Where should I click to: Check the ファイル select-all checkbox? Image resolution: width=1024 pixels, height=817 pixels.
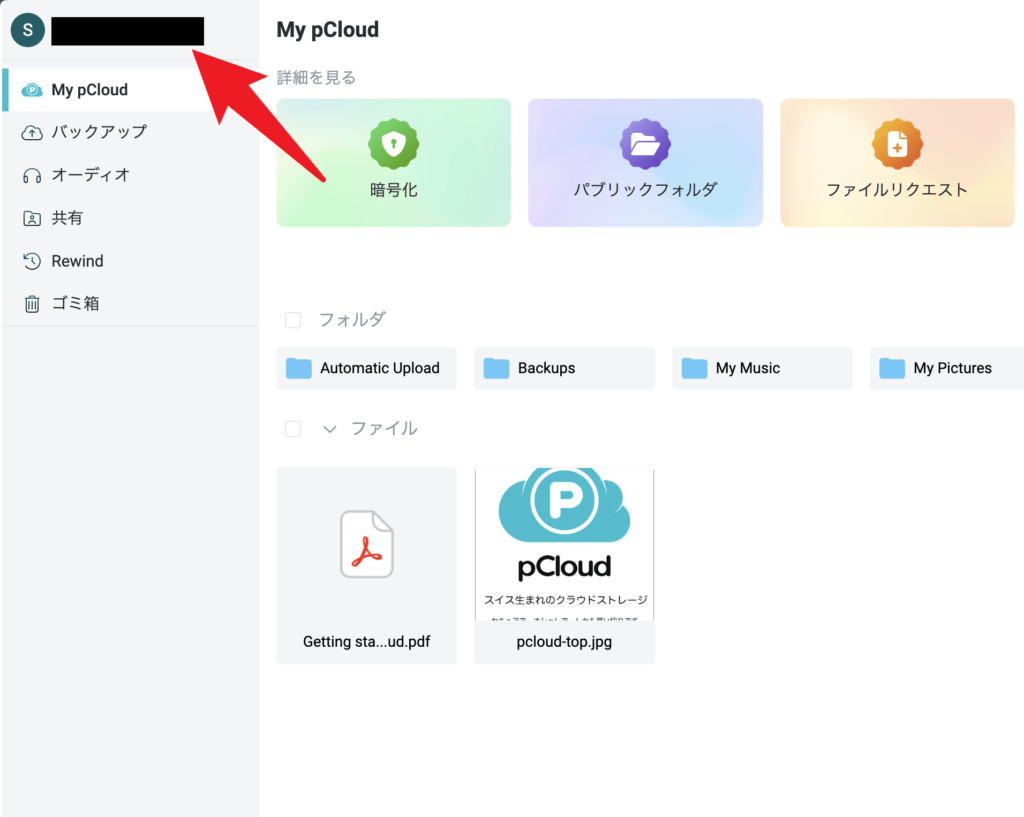click(292, 428)
